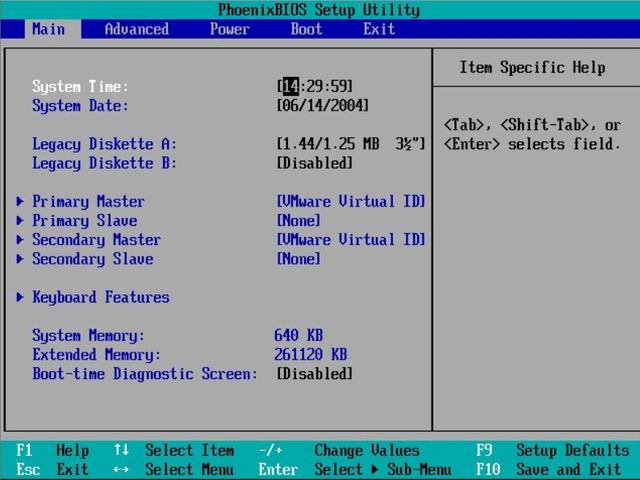
Task: Click F10 Save and Exit in the footer
Action: (552, 469)
